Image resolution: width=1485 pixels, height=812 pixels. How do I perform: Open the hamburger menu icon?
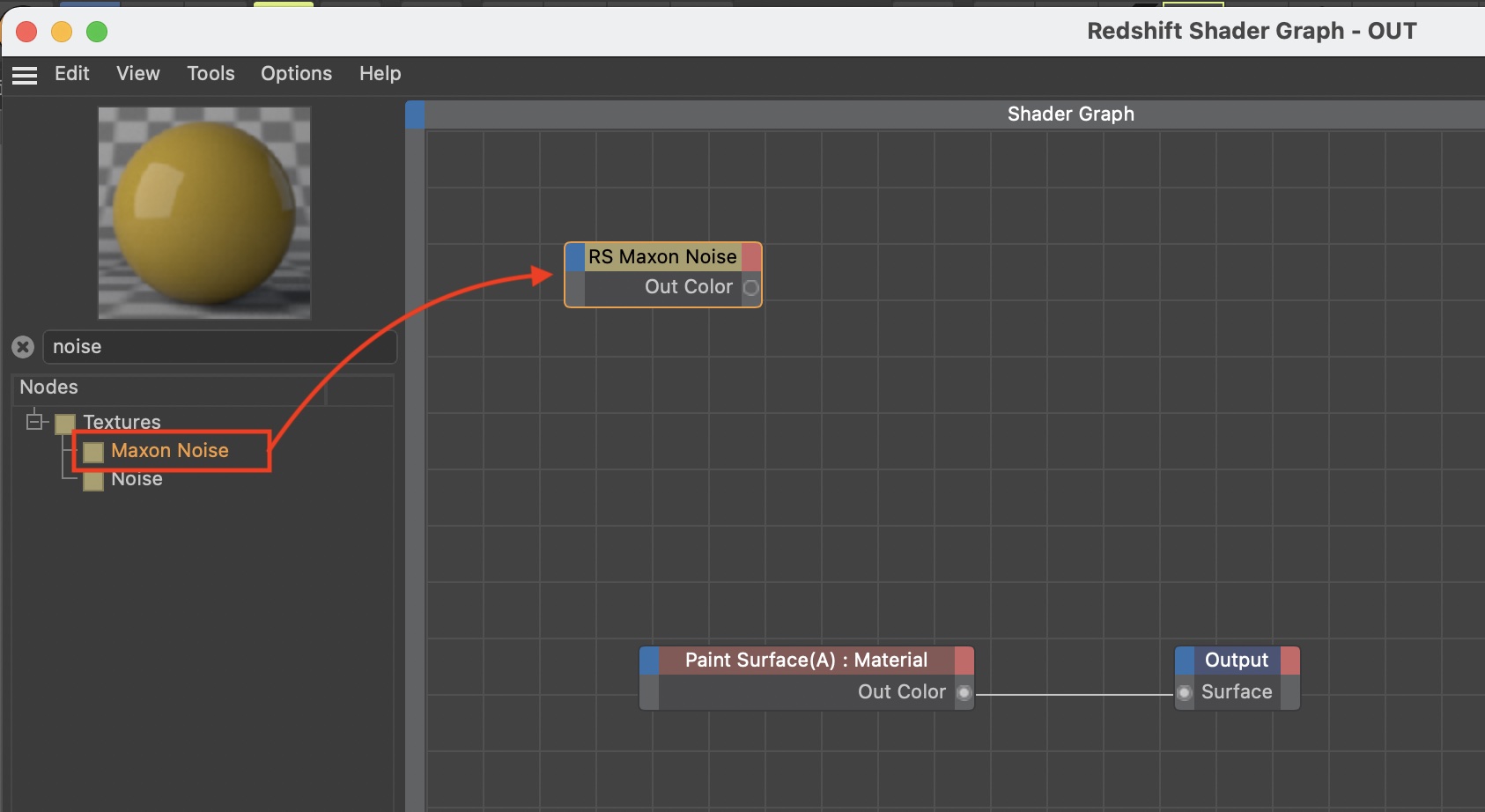click(x=25, y=75)
